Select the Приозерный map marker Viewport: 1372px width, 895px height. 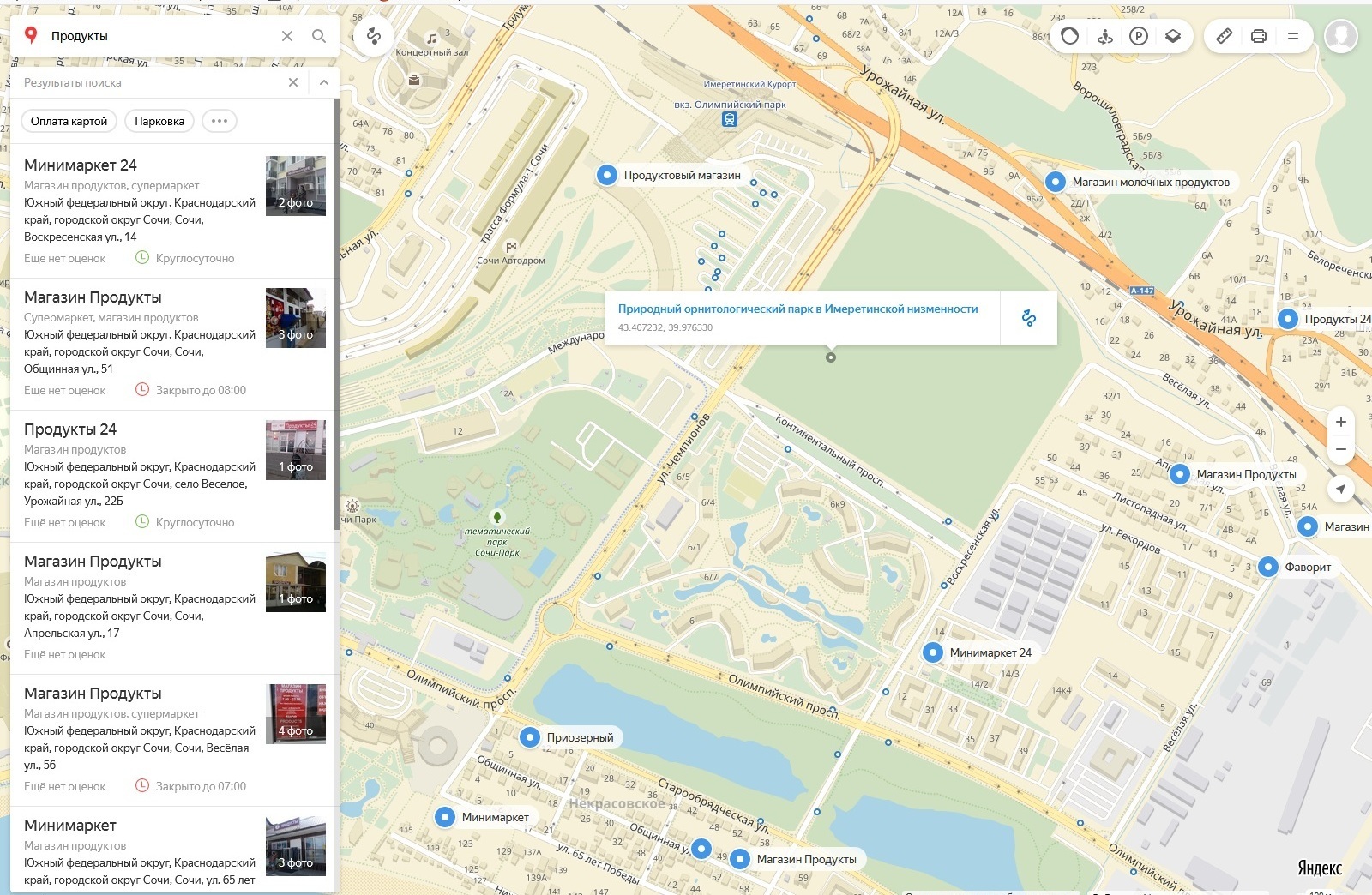pos(530,737)
